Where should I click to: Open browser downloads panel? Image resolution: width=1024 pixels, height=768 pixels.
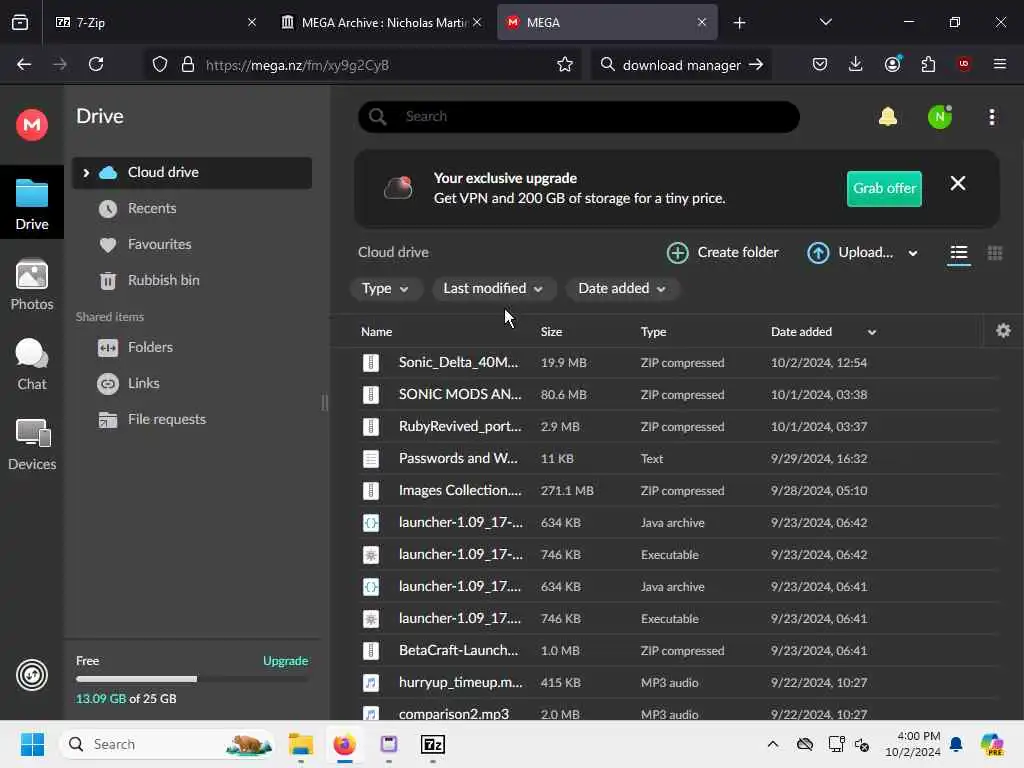tap(856, 65)
